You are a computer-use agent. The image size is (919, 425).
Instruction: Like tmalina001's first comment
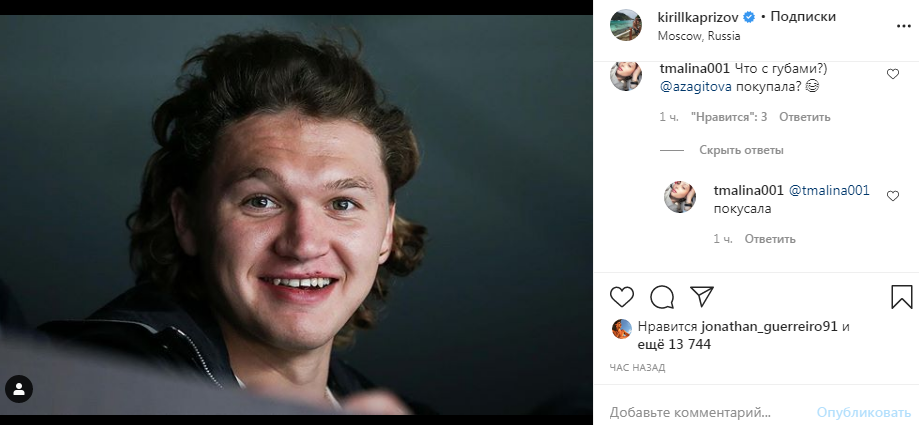pyautogui.click(x=893, y=74)
